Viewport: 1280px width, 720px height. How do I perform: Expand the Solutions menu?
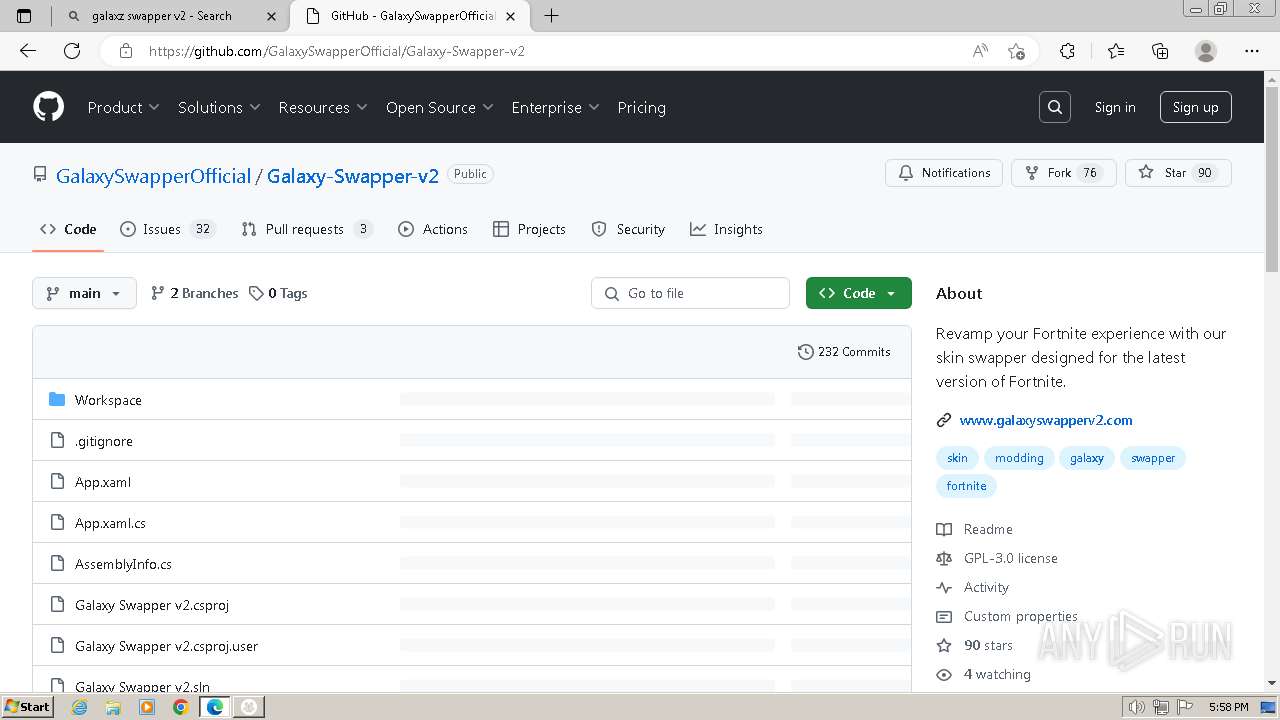pos(219,107)
